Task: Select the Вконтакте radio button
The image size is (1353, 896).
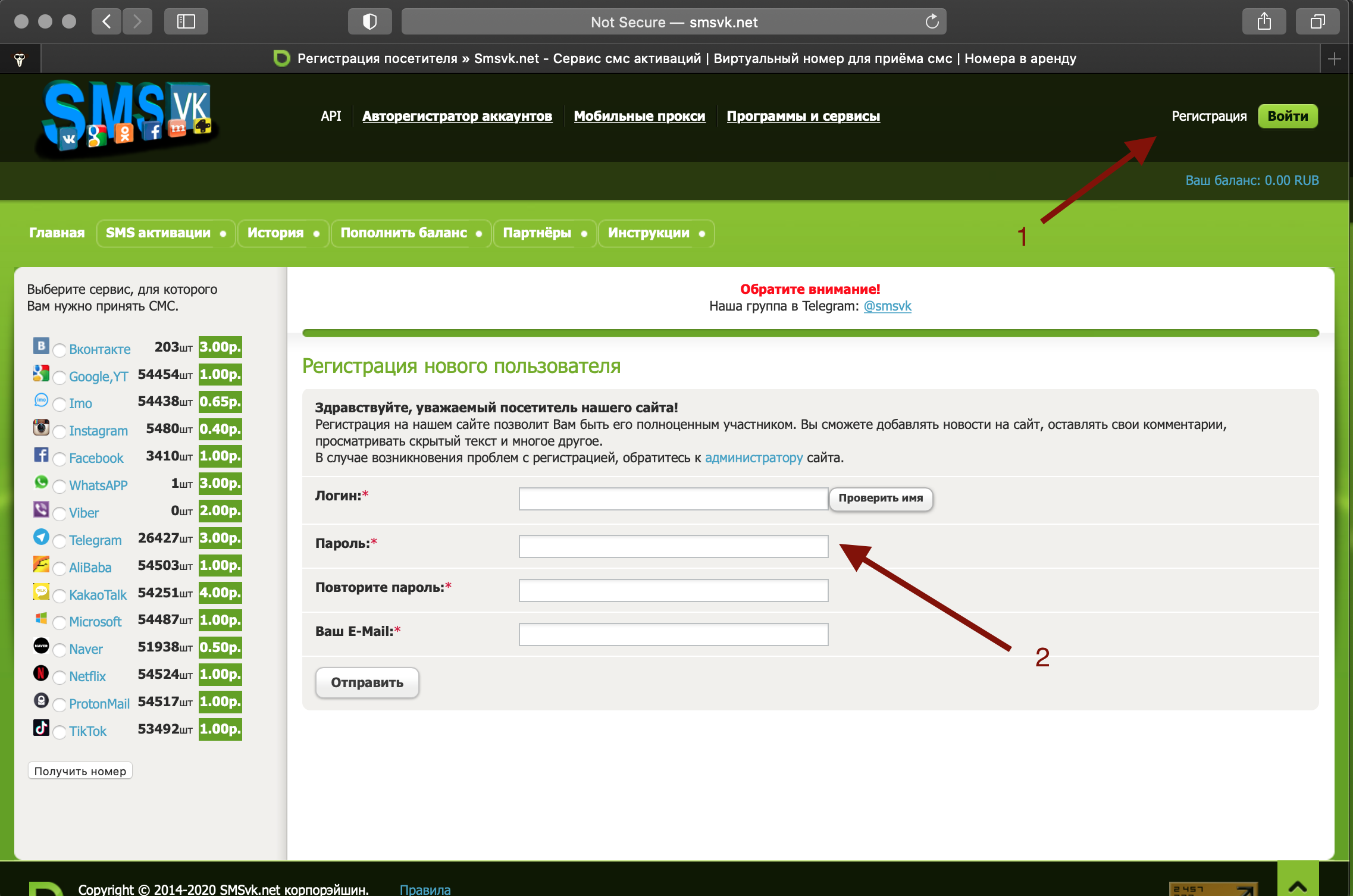Action: point(59,350)
